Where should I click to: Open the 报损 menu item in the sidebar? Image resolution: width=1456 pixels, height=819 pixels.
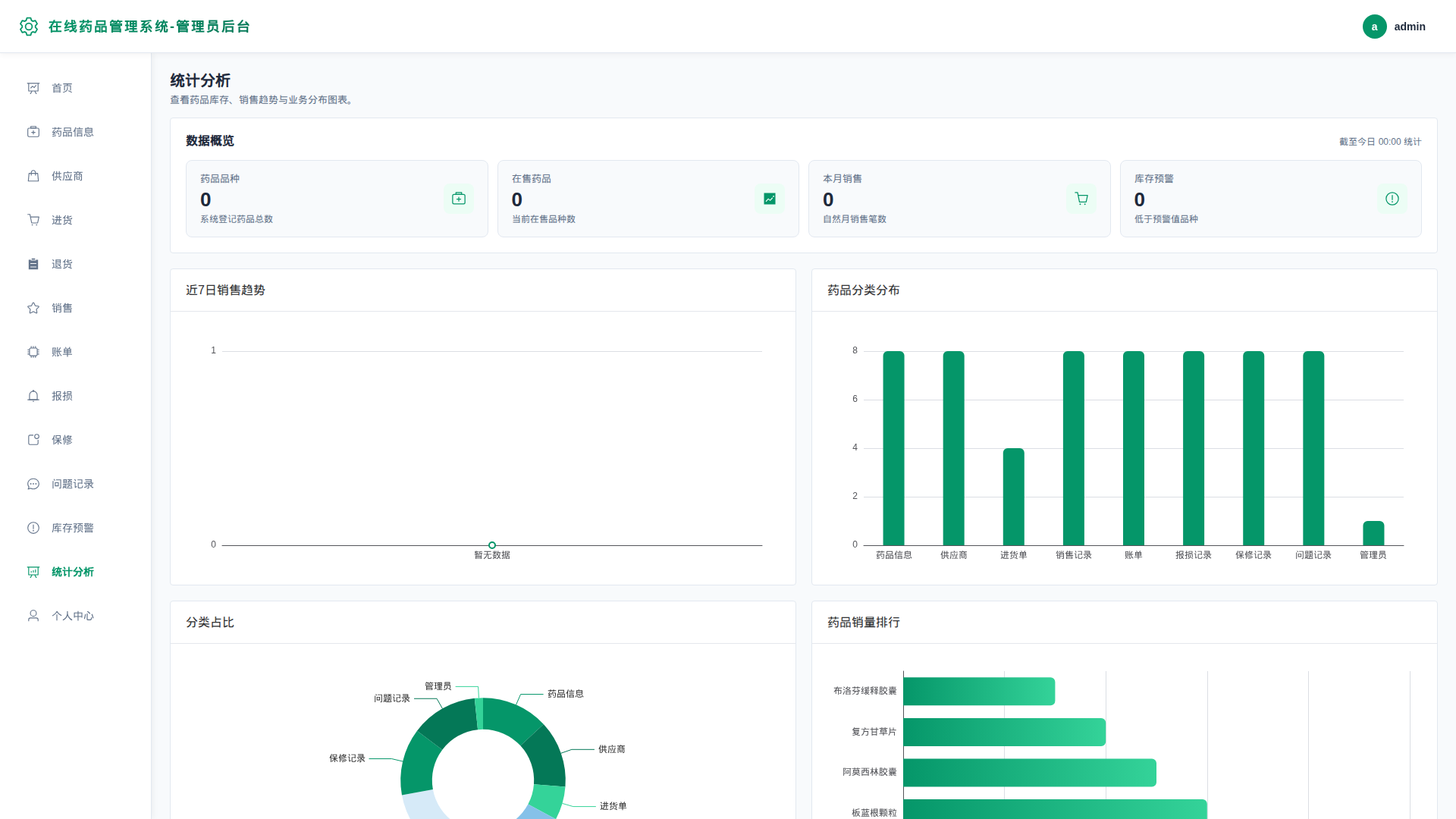click(x=76, y=396)
